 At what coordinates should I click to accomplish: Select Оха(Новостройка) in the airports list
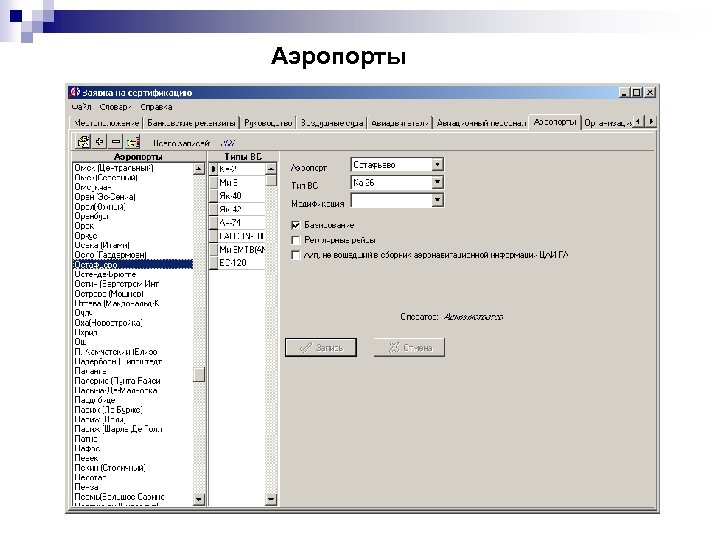tap(108, 323)
